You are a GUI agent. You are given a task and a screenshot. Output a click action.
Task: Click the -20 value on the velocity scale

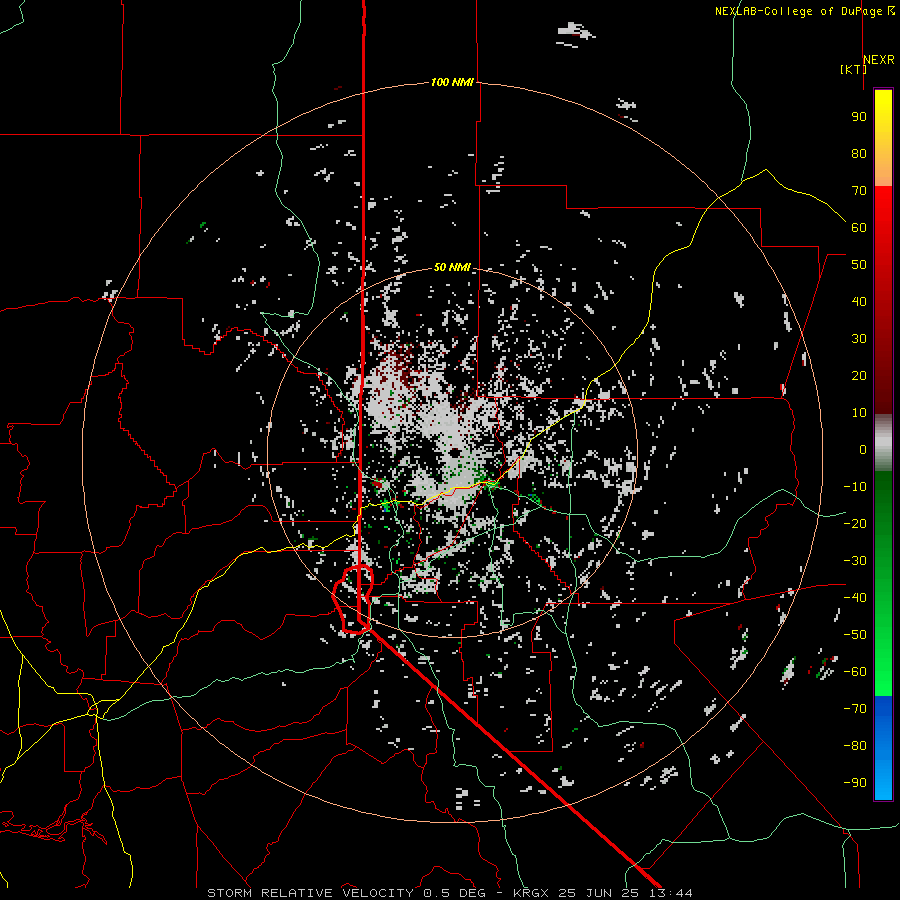tap(855, 523)
